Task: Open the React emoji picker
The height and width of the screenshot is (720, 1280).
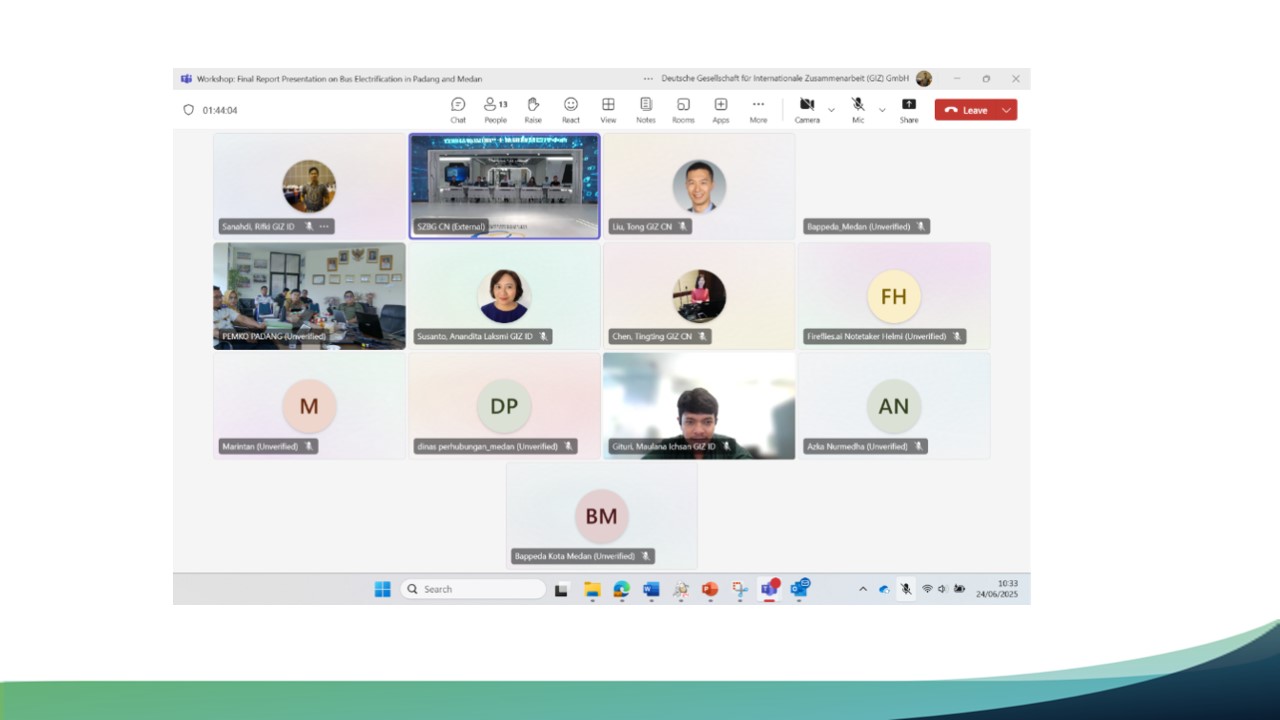Action: click(571, 110)
